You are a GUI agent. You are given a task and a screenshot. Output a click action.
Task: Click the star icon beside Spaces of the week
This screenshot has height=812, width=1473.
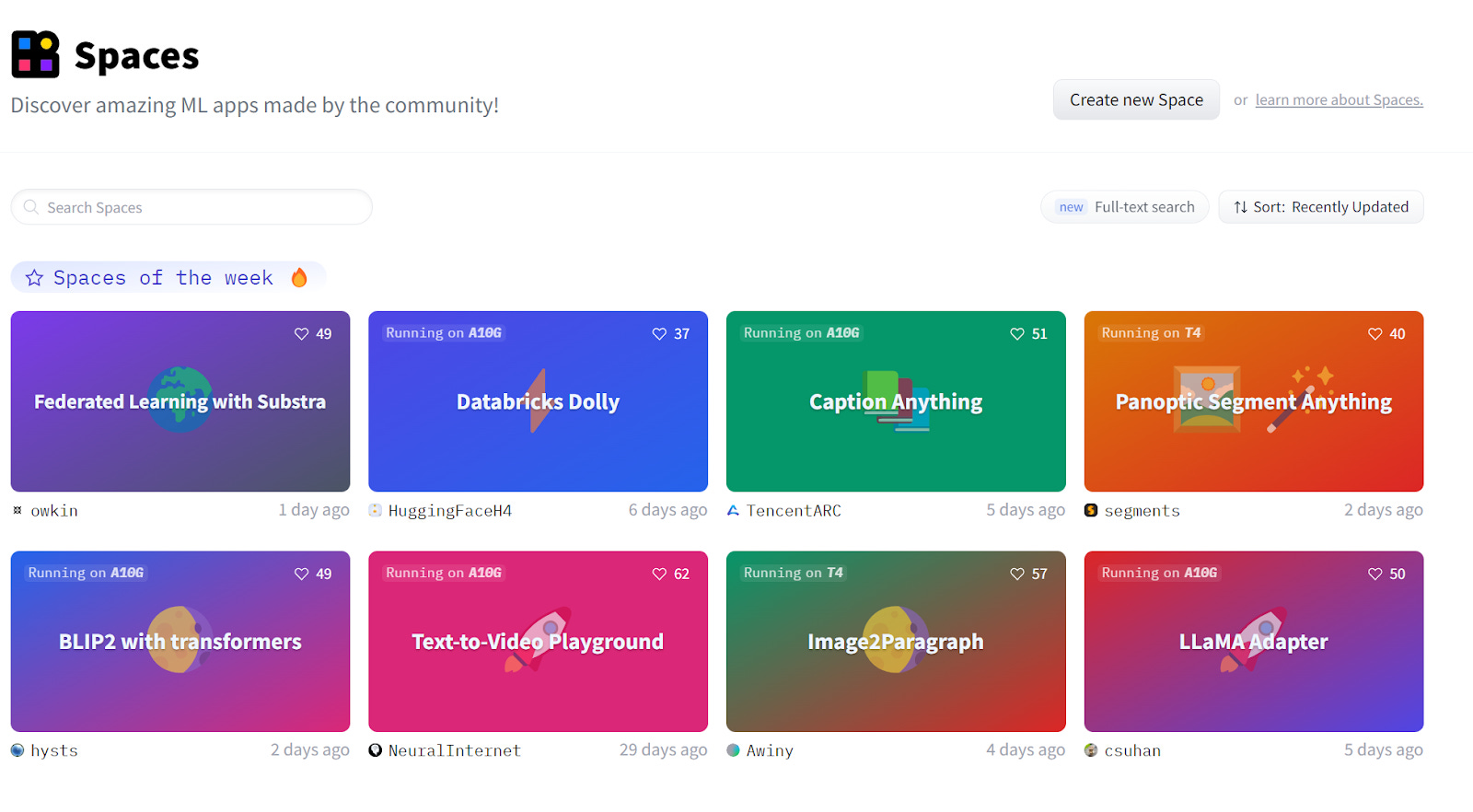[34, 278]
